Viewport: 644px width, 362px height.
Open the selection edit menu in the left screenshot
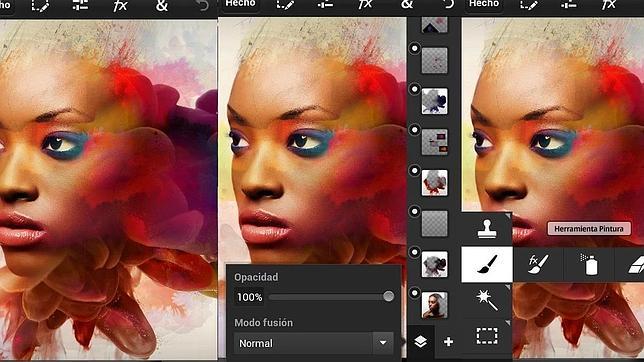click(x=40, y=6)
